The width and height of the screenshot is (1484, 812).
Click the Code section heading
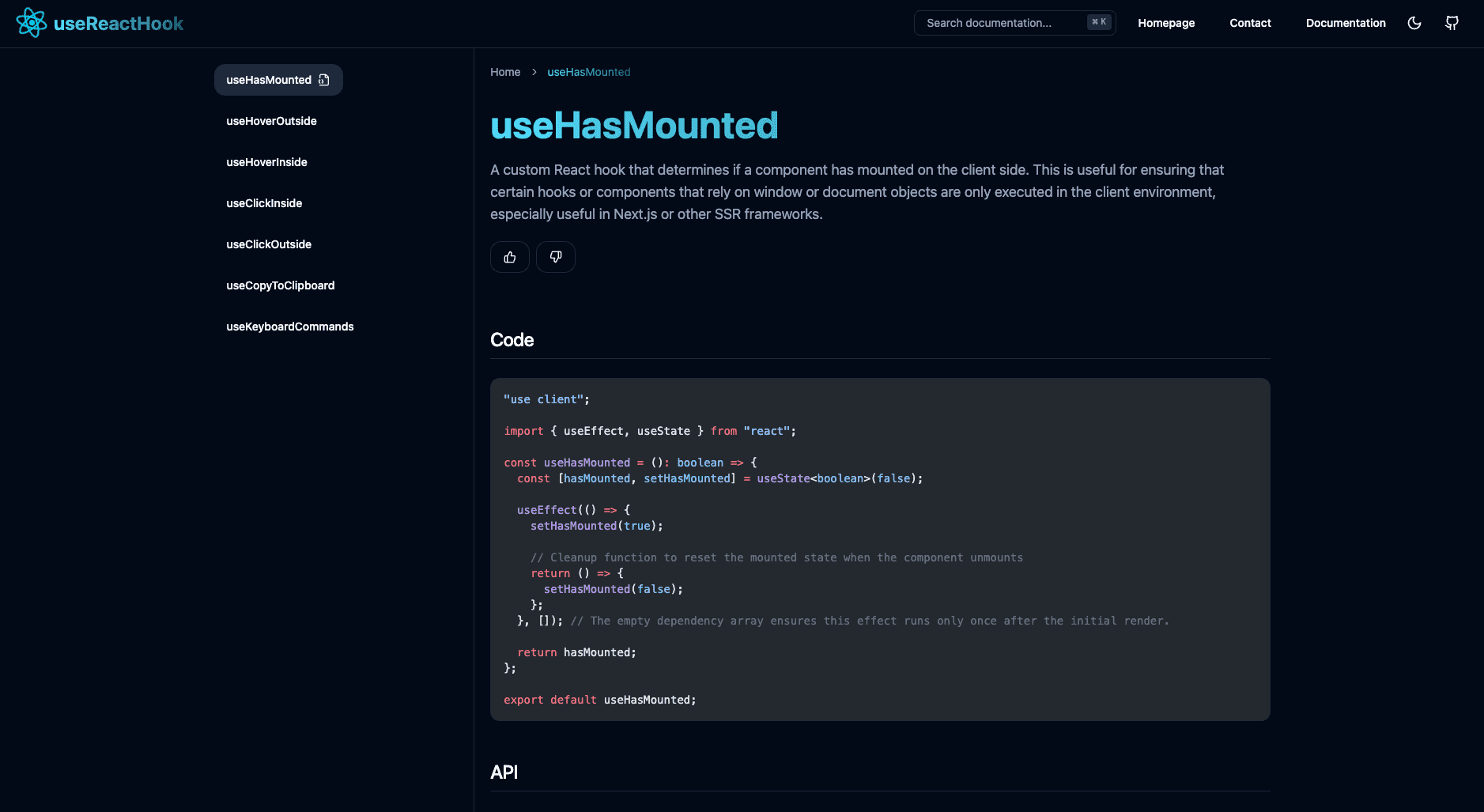(512, 340)
